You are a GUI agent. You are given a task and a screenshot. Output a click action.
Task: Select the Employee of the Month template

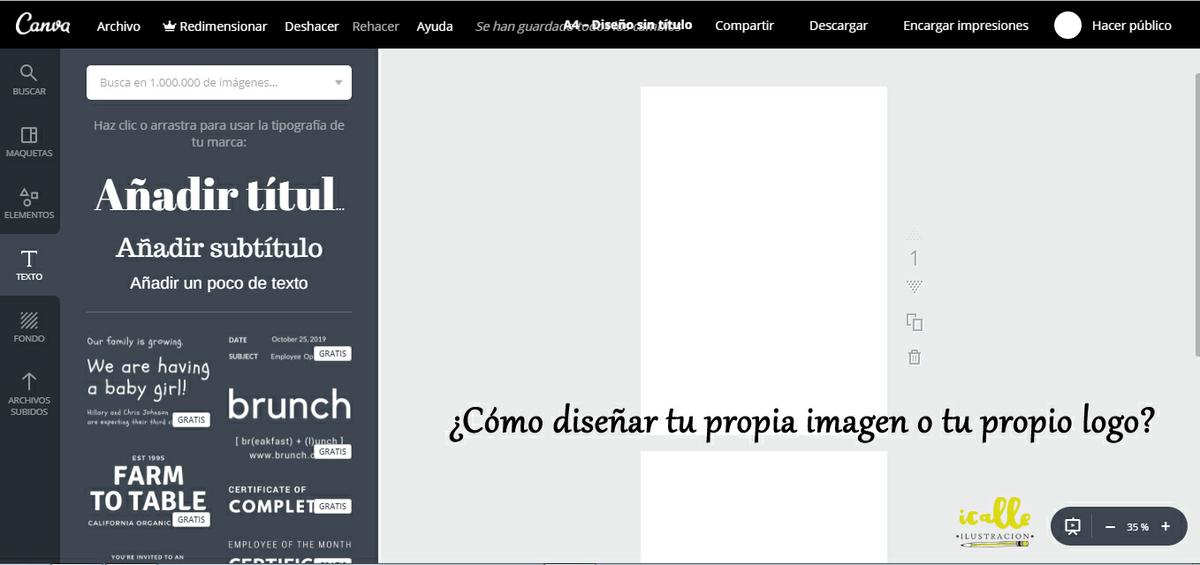(289, 552)
